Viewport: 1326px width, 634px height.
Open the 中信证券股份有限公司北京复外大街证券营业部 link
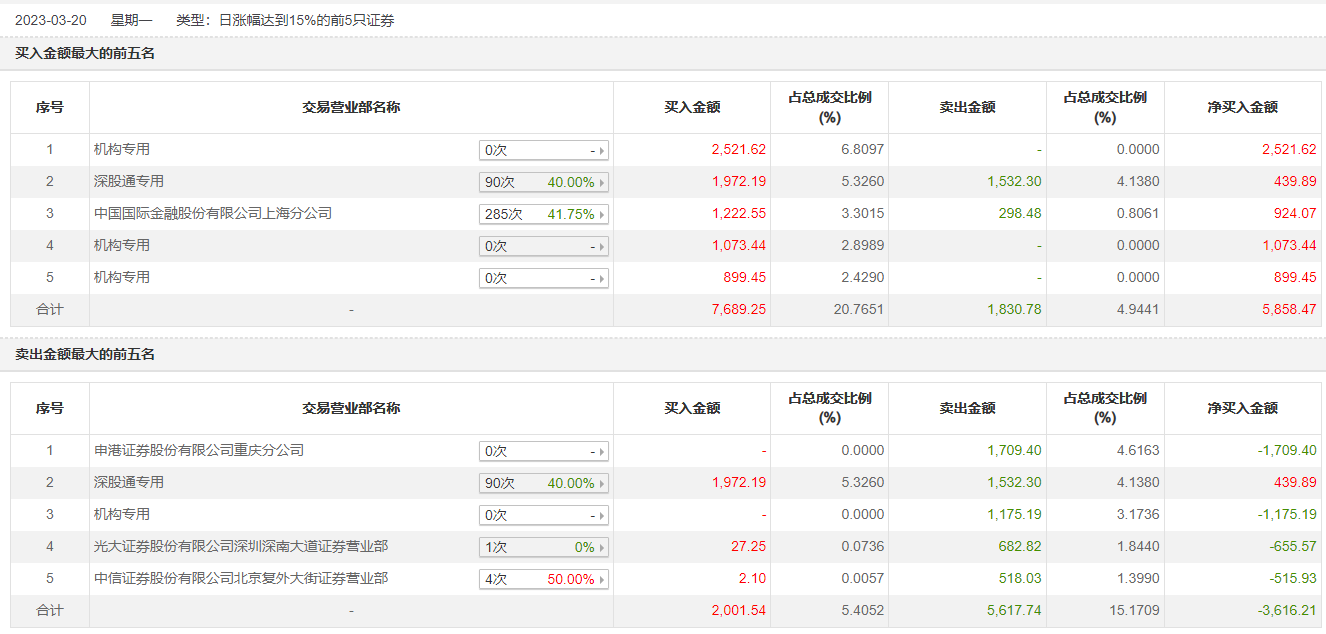[x=241, y=578]
